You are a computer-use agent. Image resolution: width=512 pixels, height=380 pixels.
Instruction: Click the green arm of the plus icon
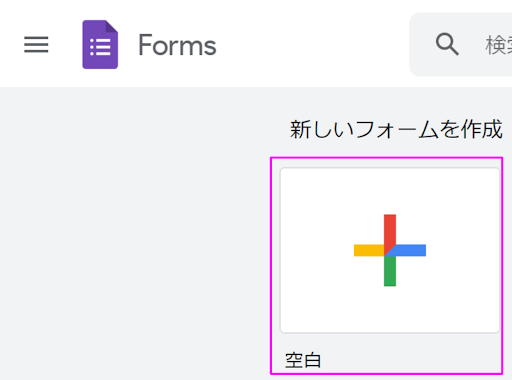390,271
